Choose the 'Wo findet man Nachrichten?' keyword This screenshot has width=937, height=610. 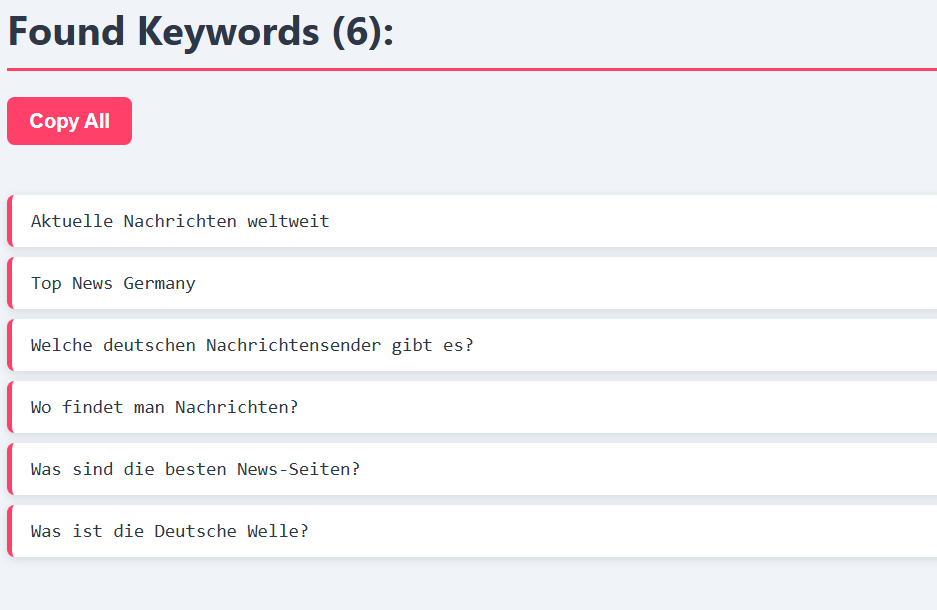pos(472,407)
